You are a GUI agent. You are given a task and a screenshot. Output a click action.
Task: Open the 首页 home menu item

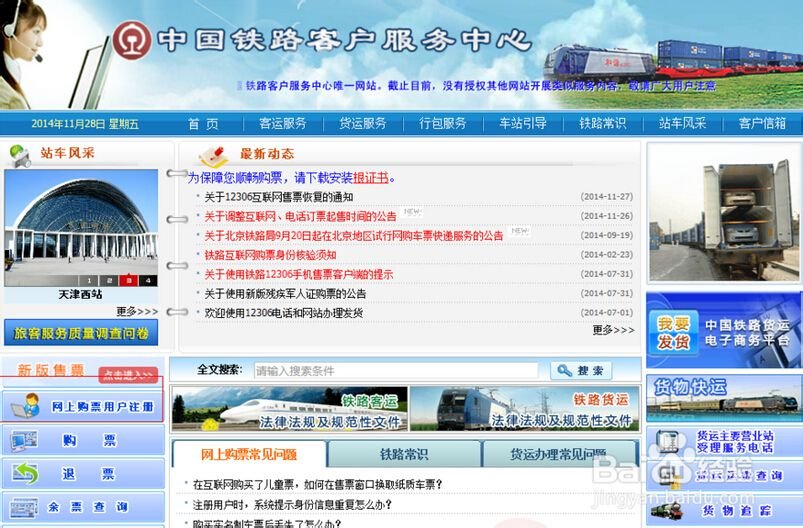203,123
